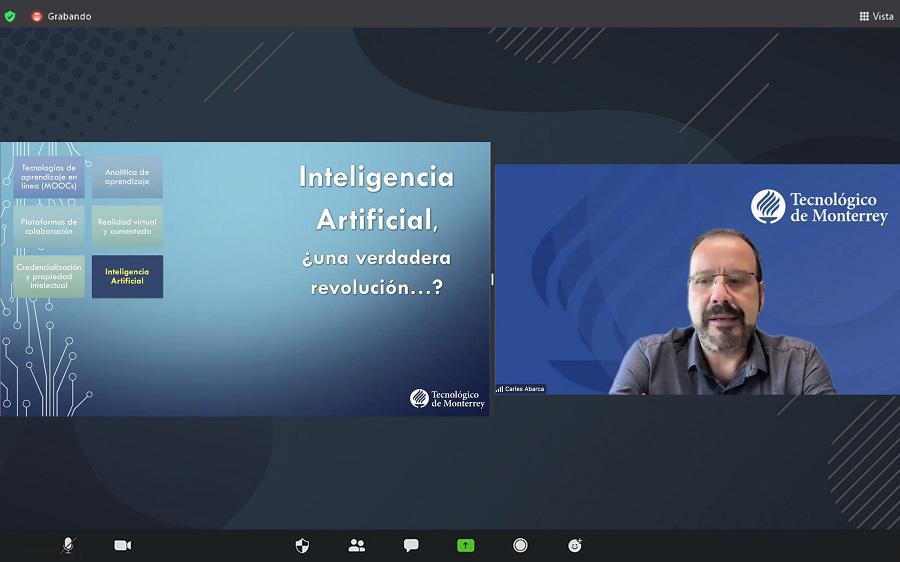Unmute the microphone in the toolbar
Screen dimensions: 900x562
click(x=68, y=545)
